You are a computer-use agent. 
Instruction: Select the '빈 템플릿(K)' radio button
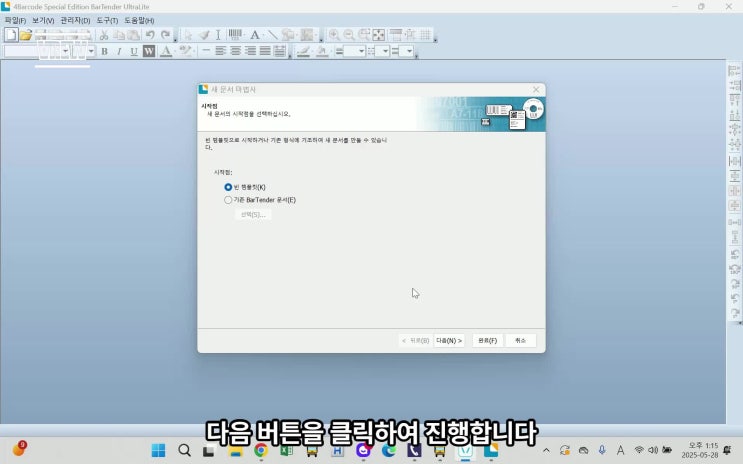(x=228, y=187)
